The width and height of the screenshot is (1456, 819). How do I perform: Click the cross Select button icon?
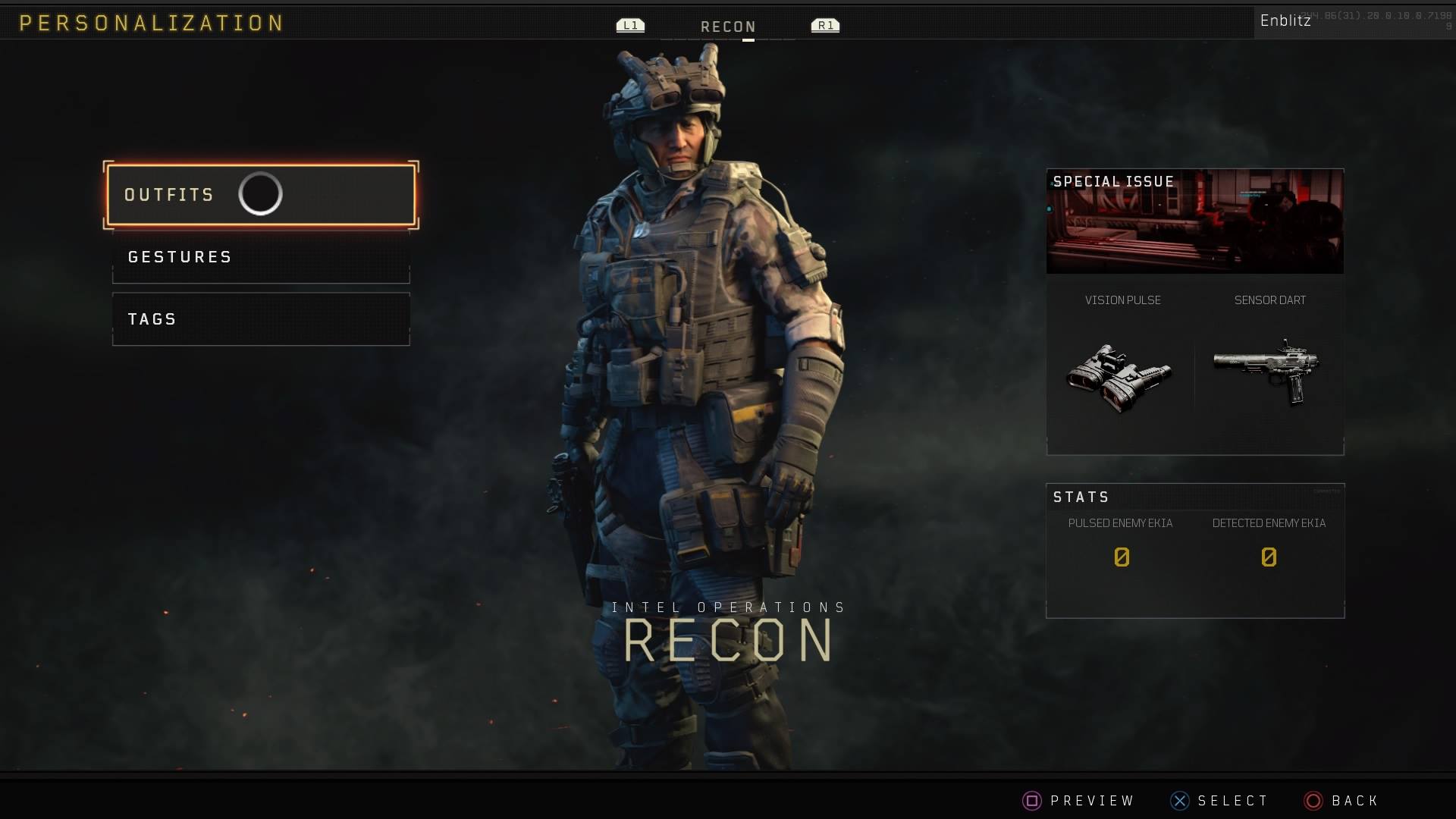click(1179, 801)
